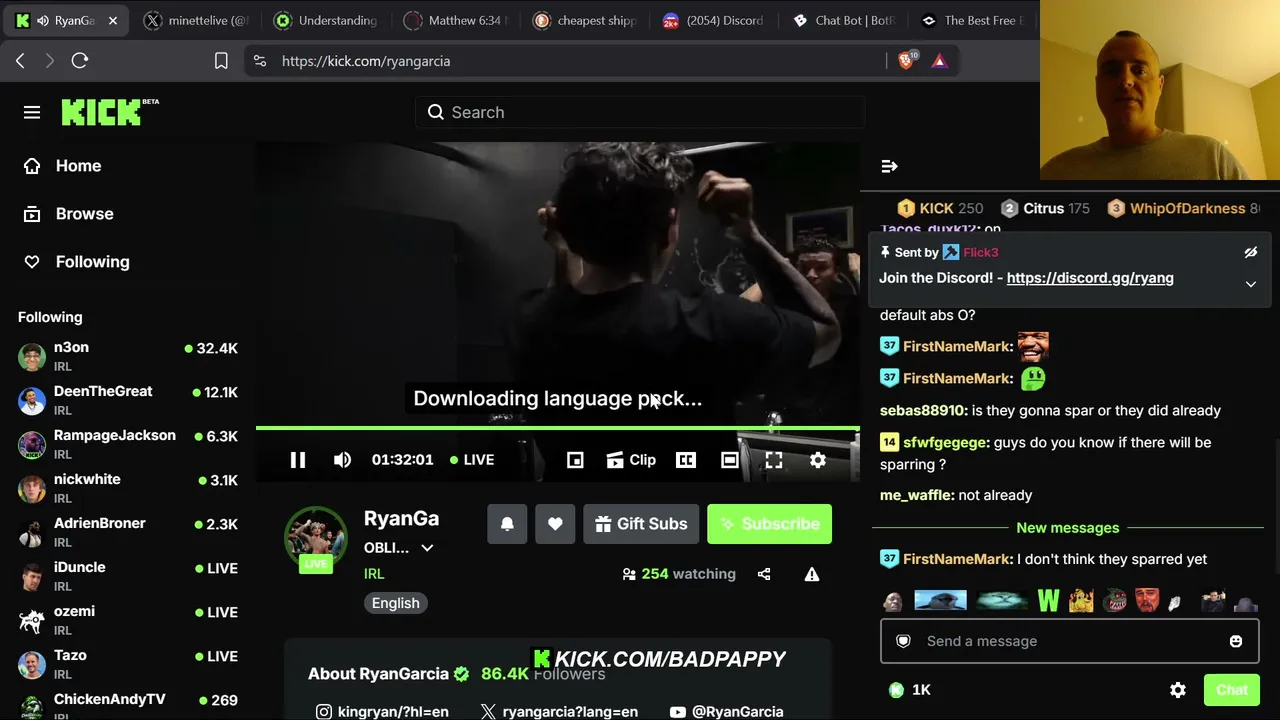The height and width of the screenshot is (720, 1280).
Task: Open DeenTheGreat's channel
Action: click(128, 400)
